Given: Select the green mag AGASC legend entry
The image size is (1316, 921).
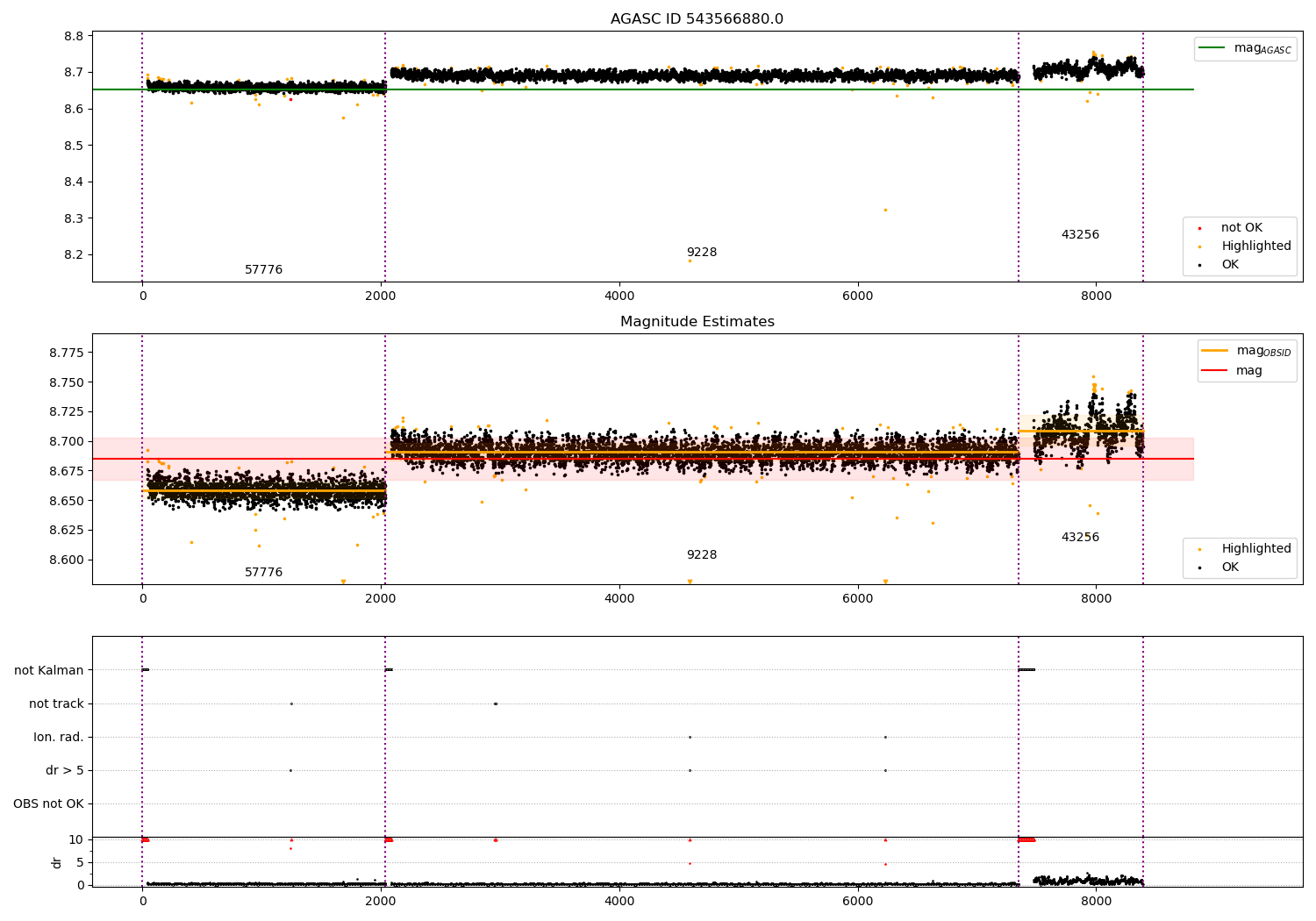Looking at the screenshot, I should pos(1245,48).
